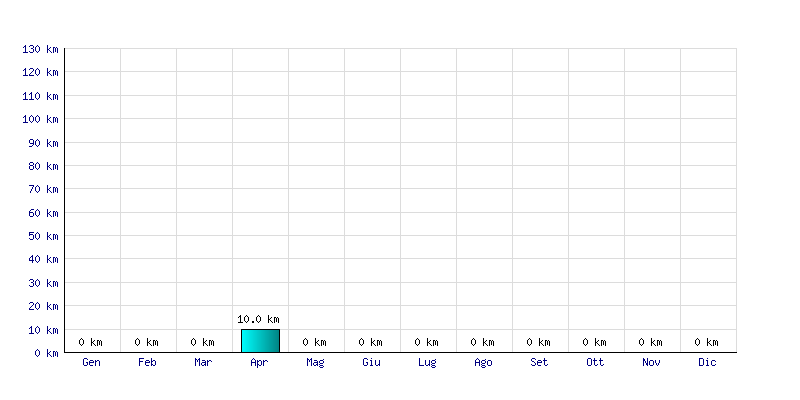Image resolution: width=800 pixels, height=400 pixels.
Task: Click the Ott month label
Action: pyautogui.click(x=595, y=362)
